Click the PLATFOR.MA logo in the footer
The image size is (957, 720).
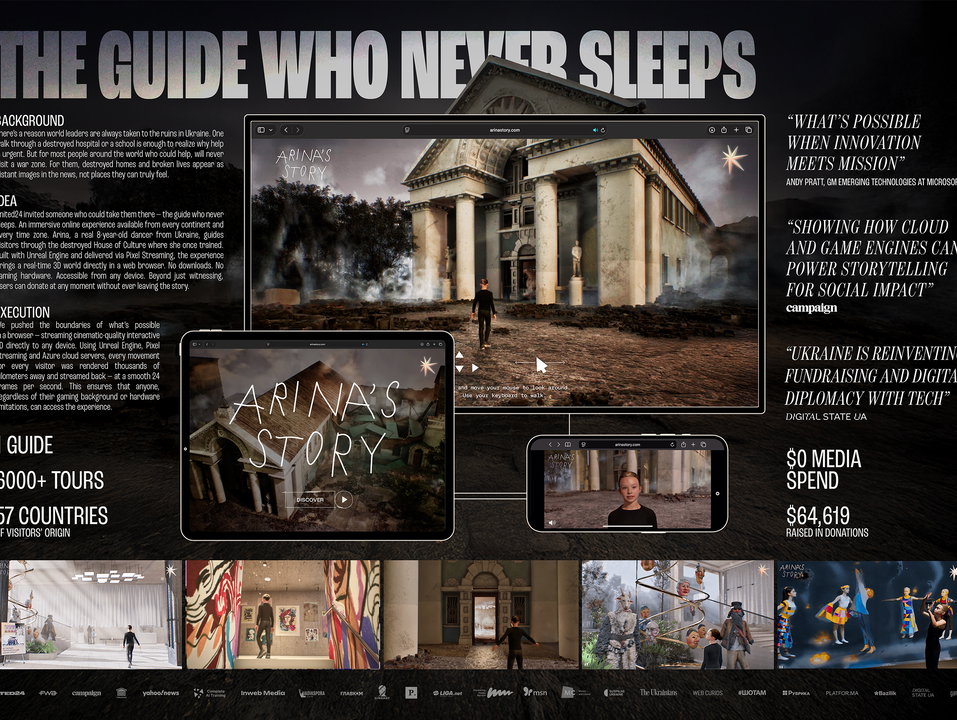tap(842, 693)
